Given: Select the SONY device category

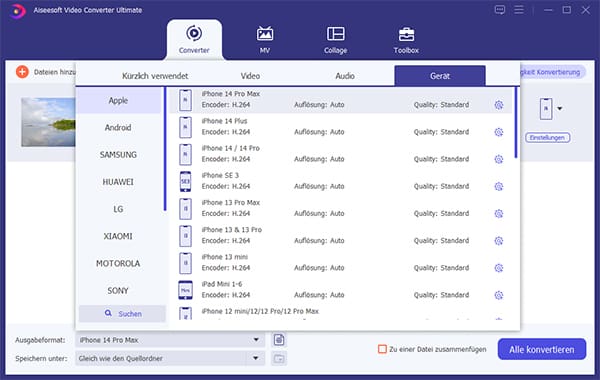Looking at the screenshot, I should click(118, 290).
